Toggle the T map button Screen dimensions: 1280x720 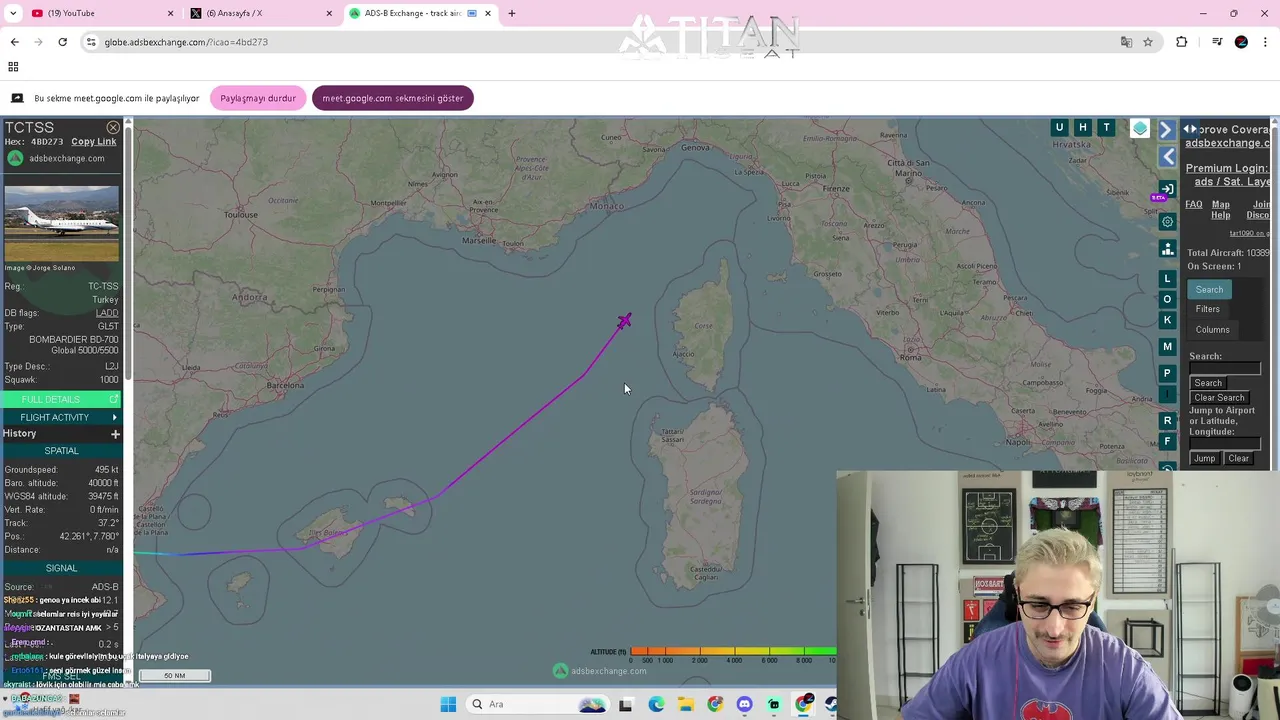pos(1107,127)
